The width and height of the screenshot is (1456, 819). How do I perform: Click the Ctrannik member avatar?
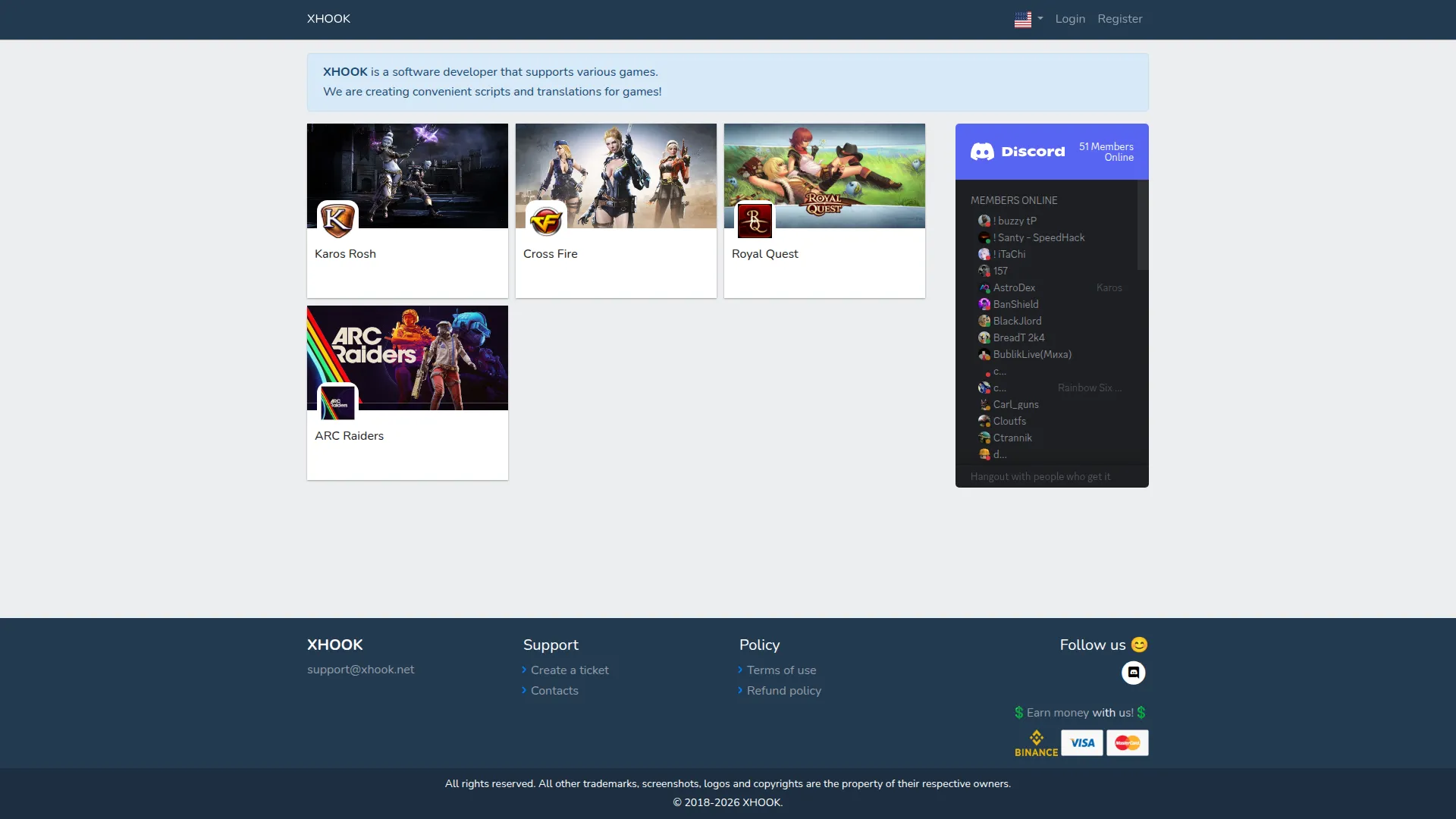(x=984, y=438)
